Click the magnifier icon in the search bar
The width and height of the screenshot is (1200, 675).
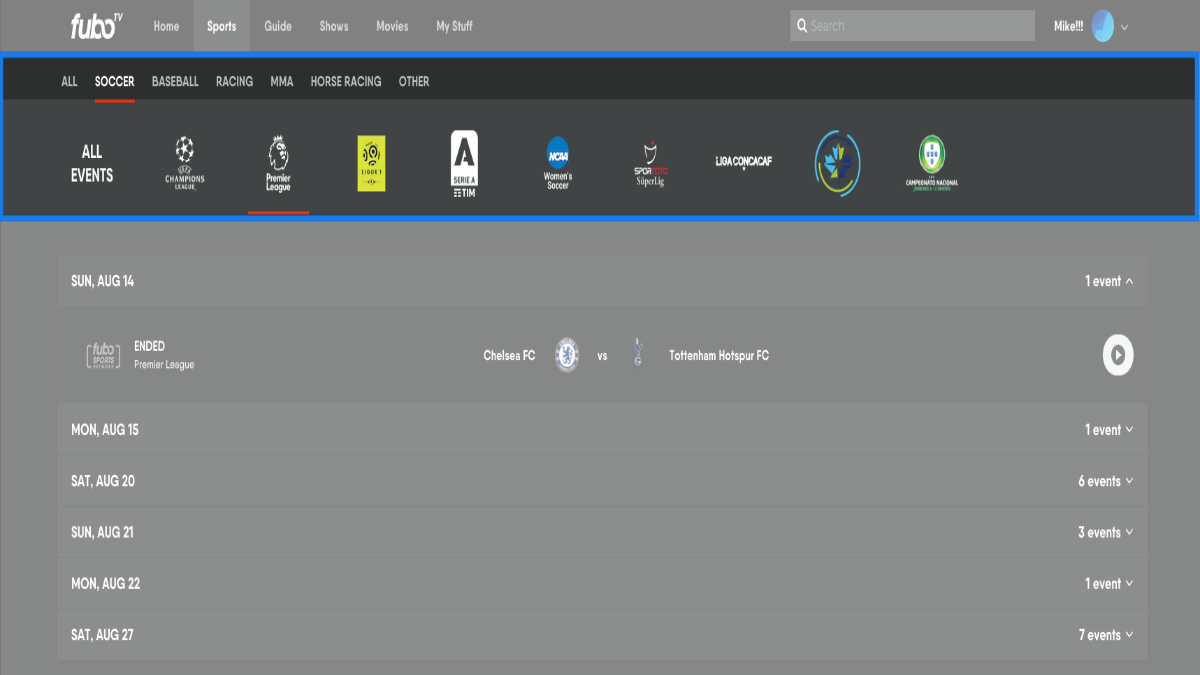pyautogui.click(x=802, y=26)
